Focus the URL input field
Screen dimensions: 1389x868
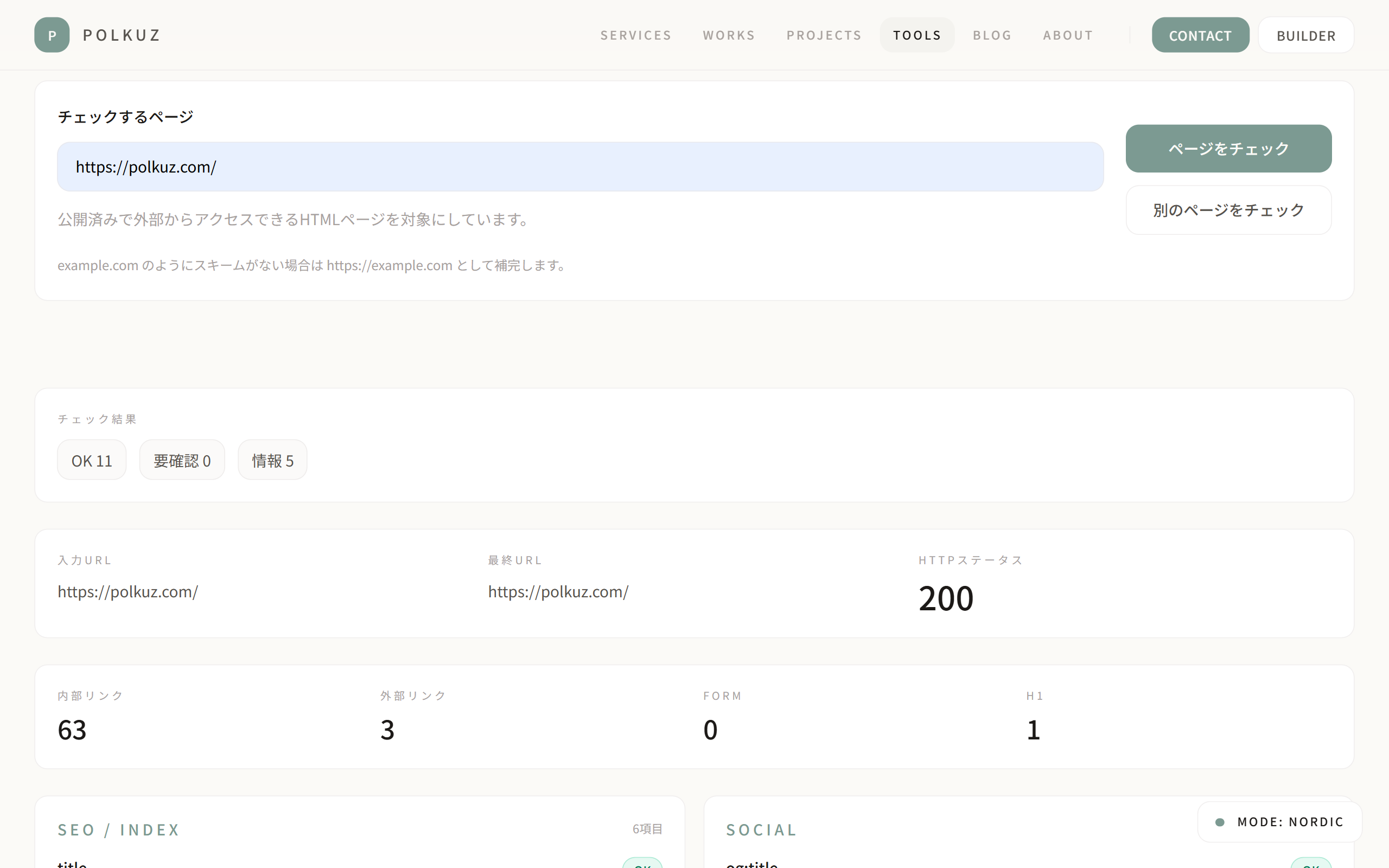click(580, 167)
